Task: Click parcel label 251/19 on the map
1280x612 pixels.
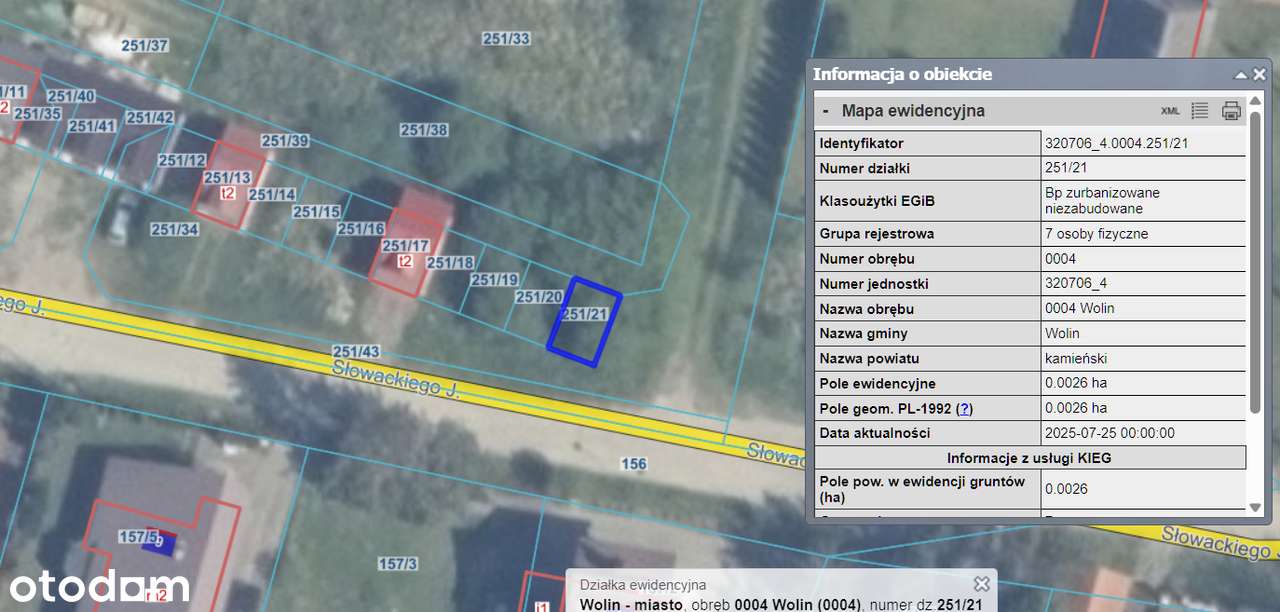Action: (494, 280)
